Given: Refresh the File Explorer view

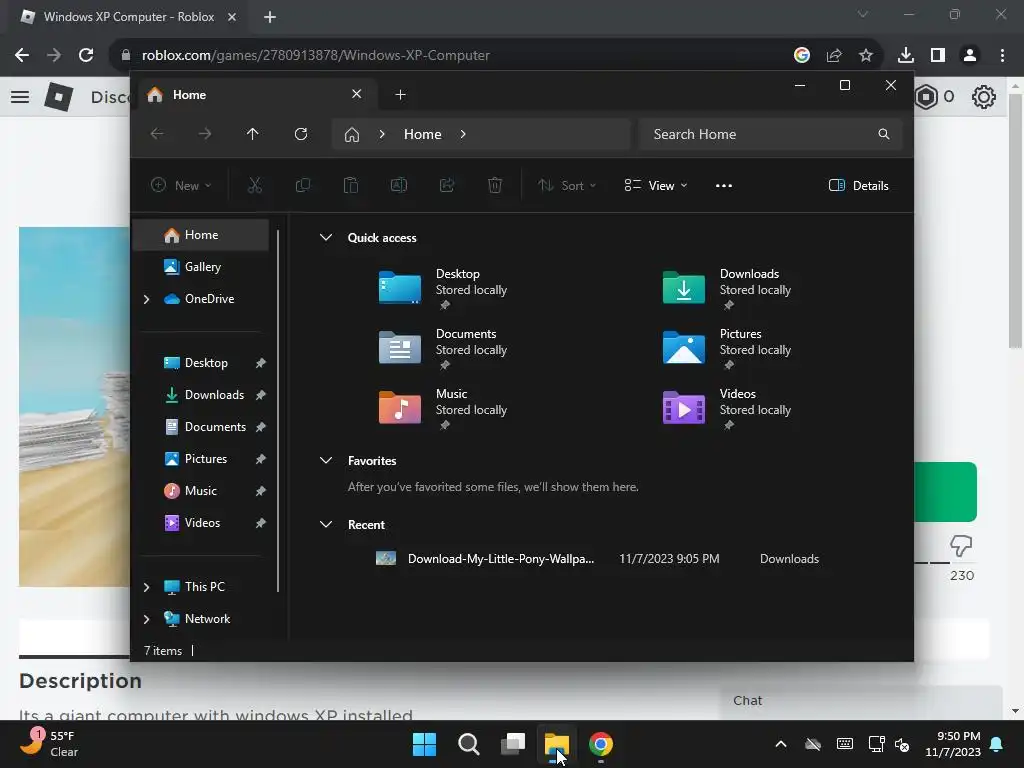Looking at the screenshot, I should pos(301,134).
